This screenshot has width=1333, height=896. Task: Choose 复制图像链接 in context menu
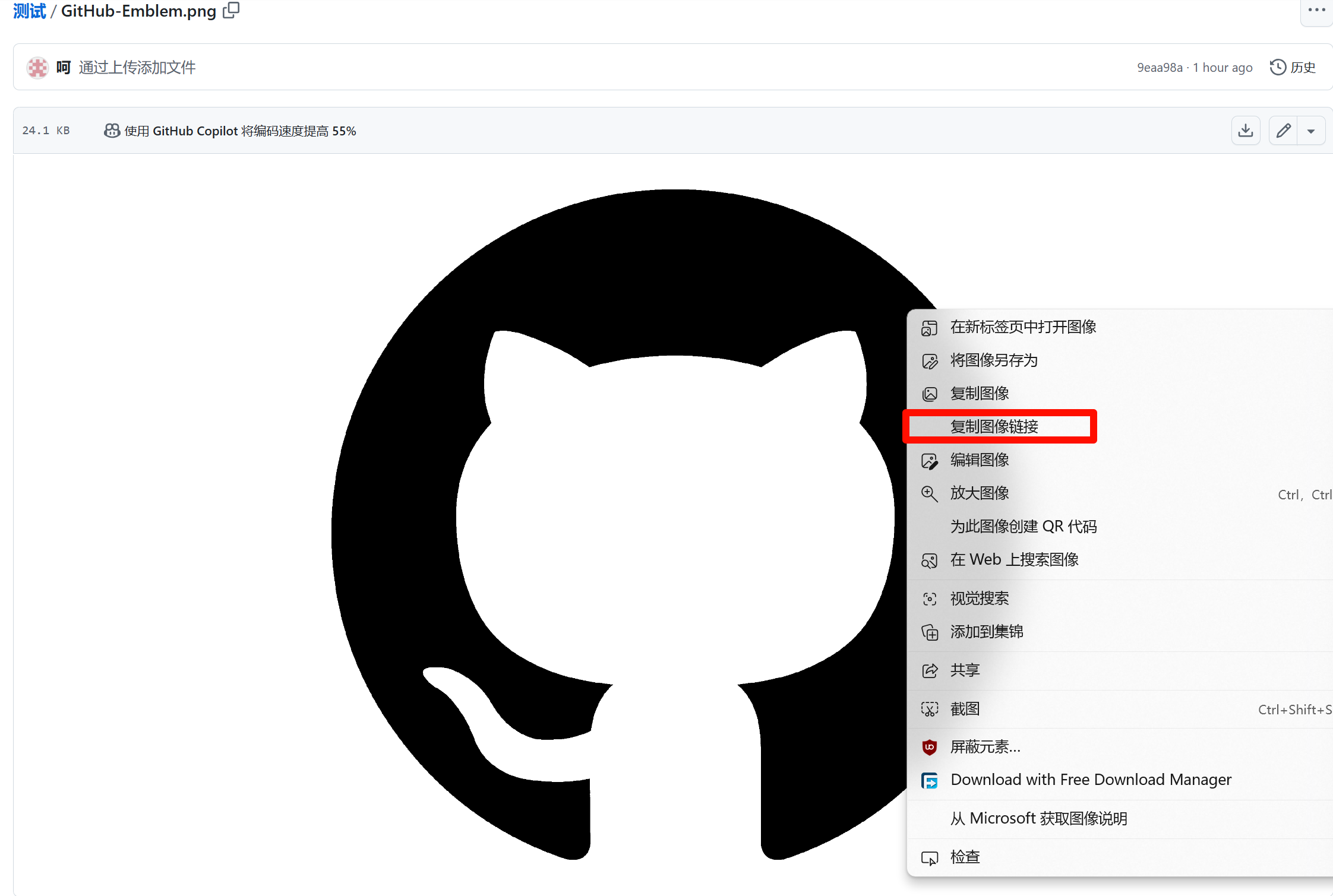(1120, 427)
